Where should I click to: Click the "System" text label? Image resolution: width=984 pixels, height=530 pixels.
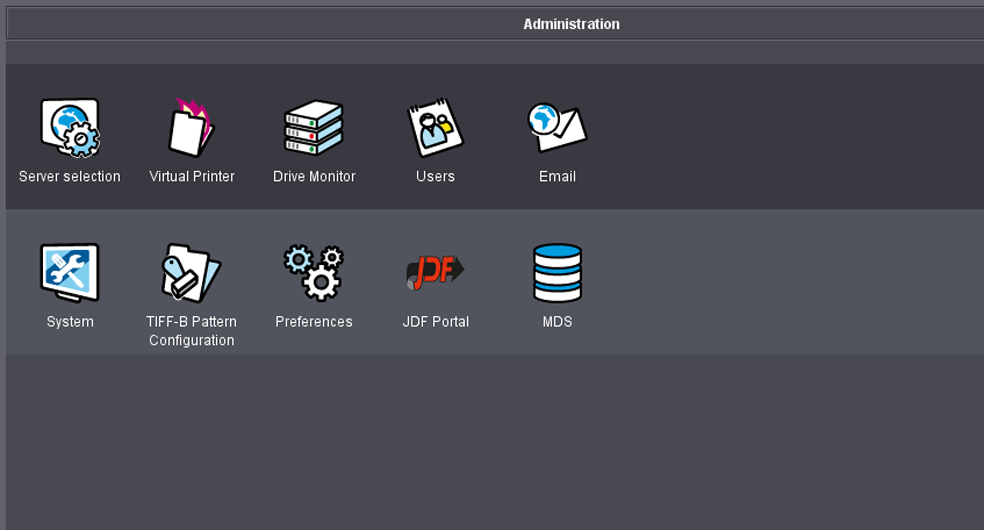[x=70, y=322]
